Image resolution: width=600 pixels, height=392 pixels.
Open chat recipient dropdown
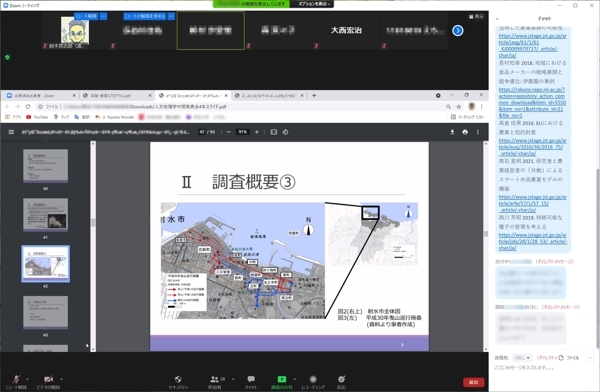[522, 358]
